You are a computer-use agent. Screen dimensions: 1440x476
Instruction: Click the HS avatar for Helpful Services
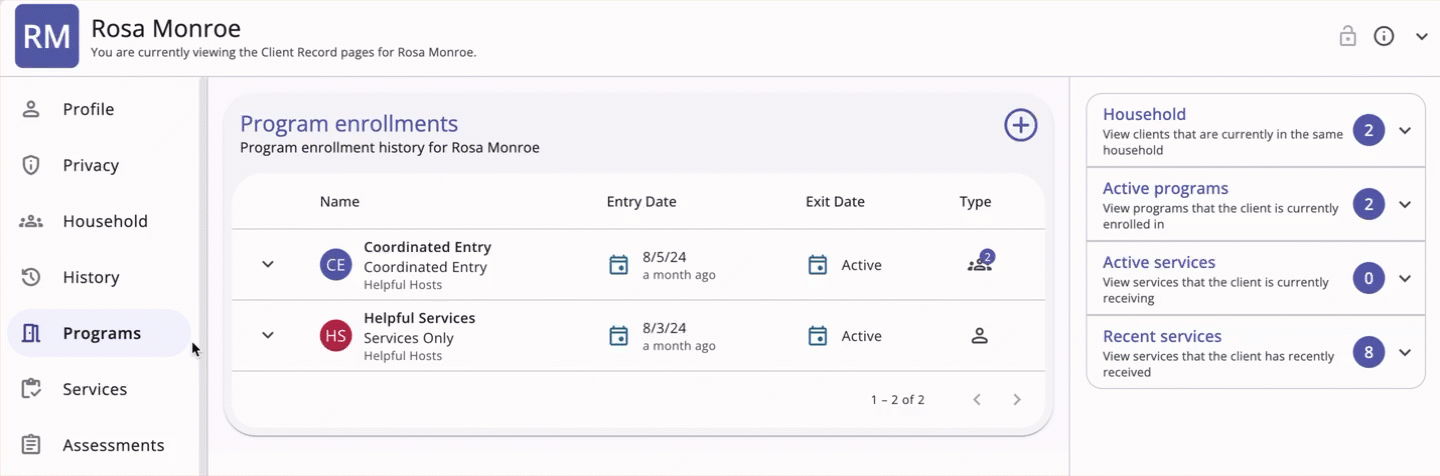click(x=336, y=336)
